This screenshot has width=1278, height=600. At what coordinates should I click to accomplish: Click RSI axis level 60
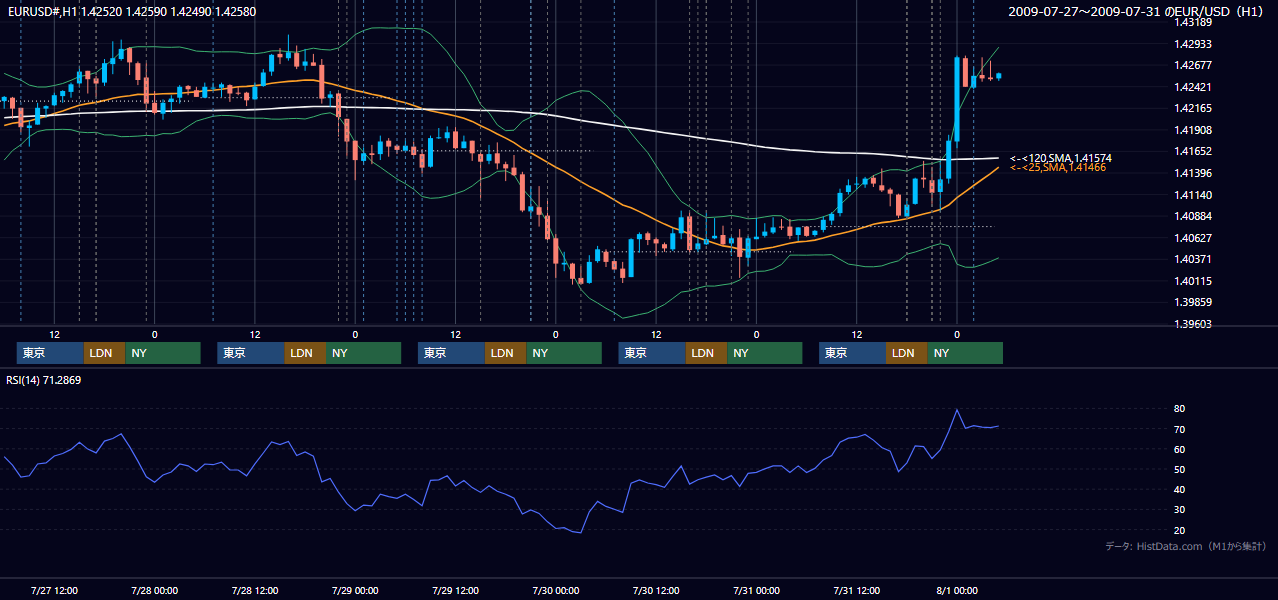tap(1180, 449)
